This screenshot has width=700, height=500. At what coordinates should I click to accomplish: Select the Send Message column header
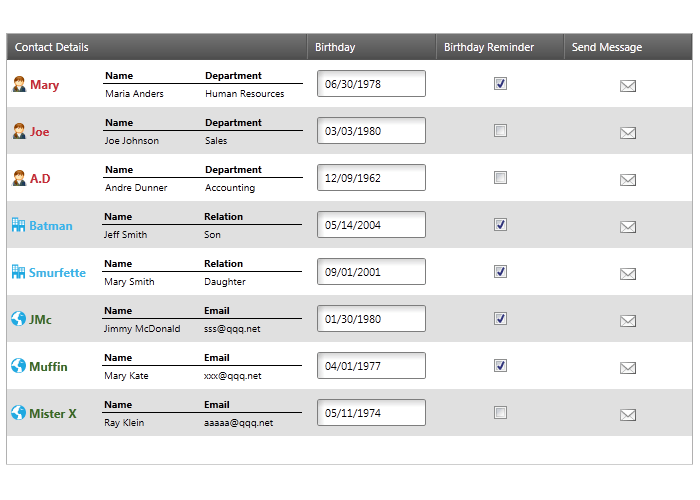(x=607, y=47)
